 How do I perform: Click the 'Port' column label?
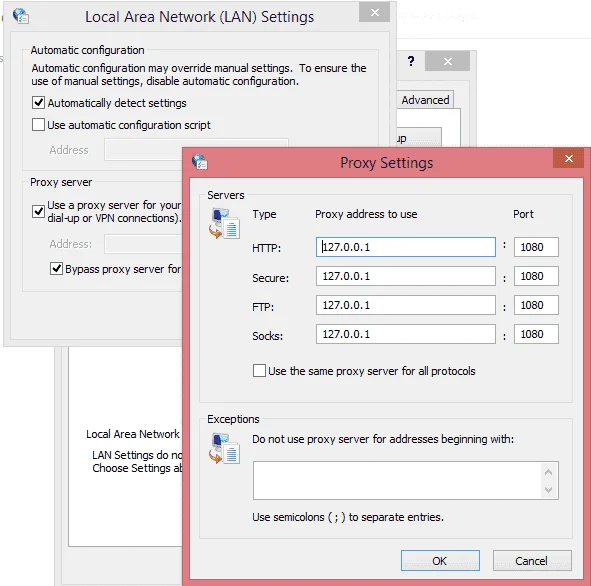[524, 214]
